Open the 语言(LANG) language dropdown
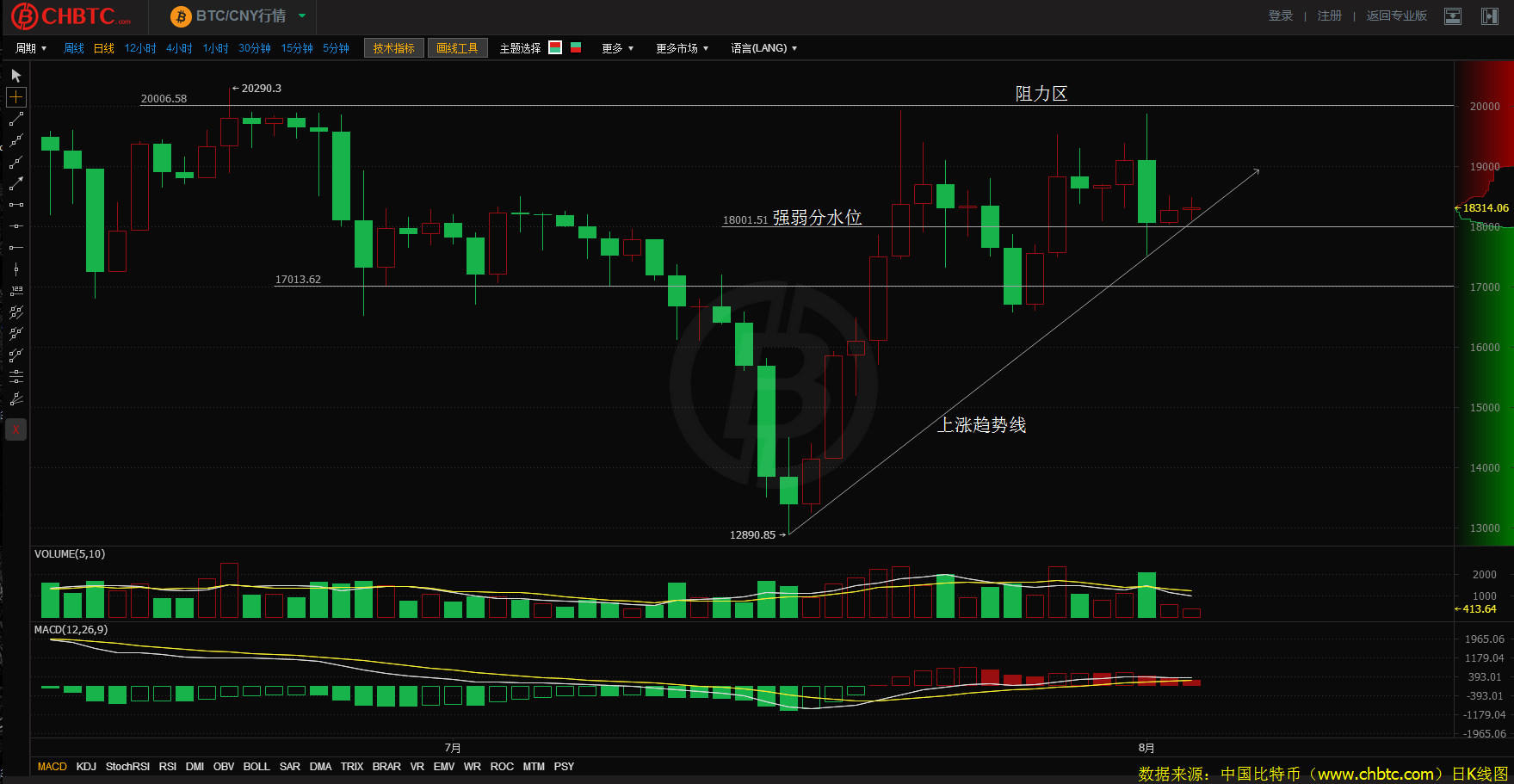 763,48
